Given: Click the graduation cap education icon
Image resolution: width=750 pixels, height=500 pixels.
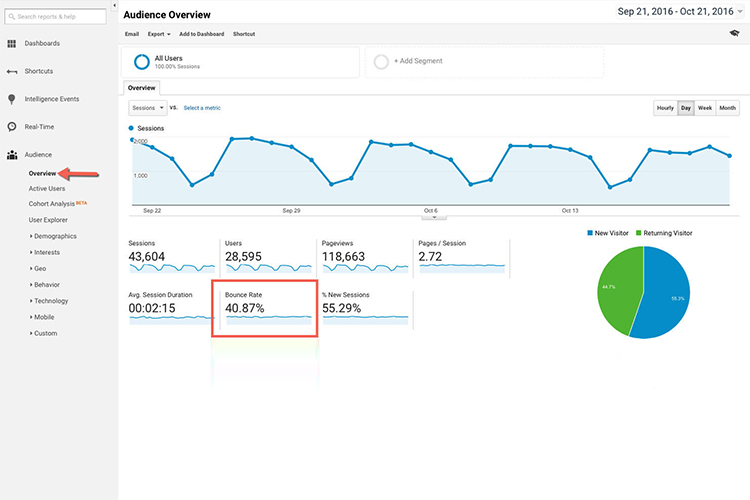Looking at the screenshot, I should (735, 34).
